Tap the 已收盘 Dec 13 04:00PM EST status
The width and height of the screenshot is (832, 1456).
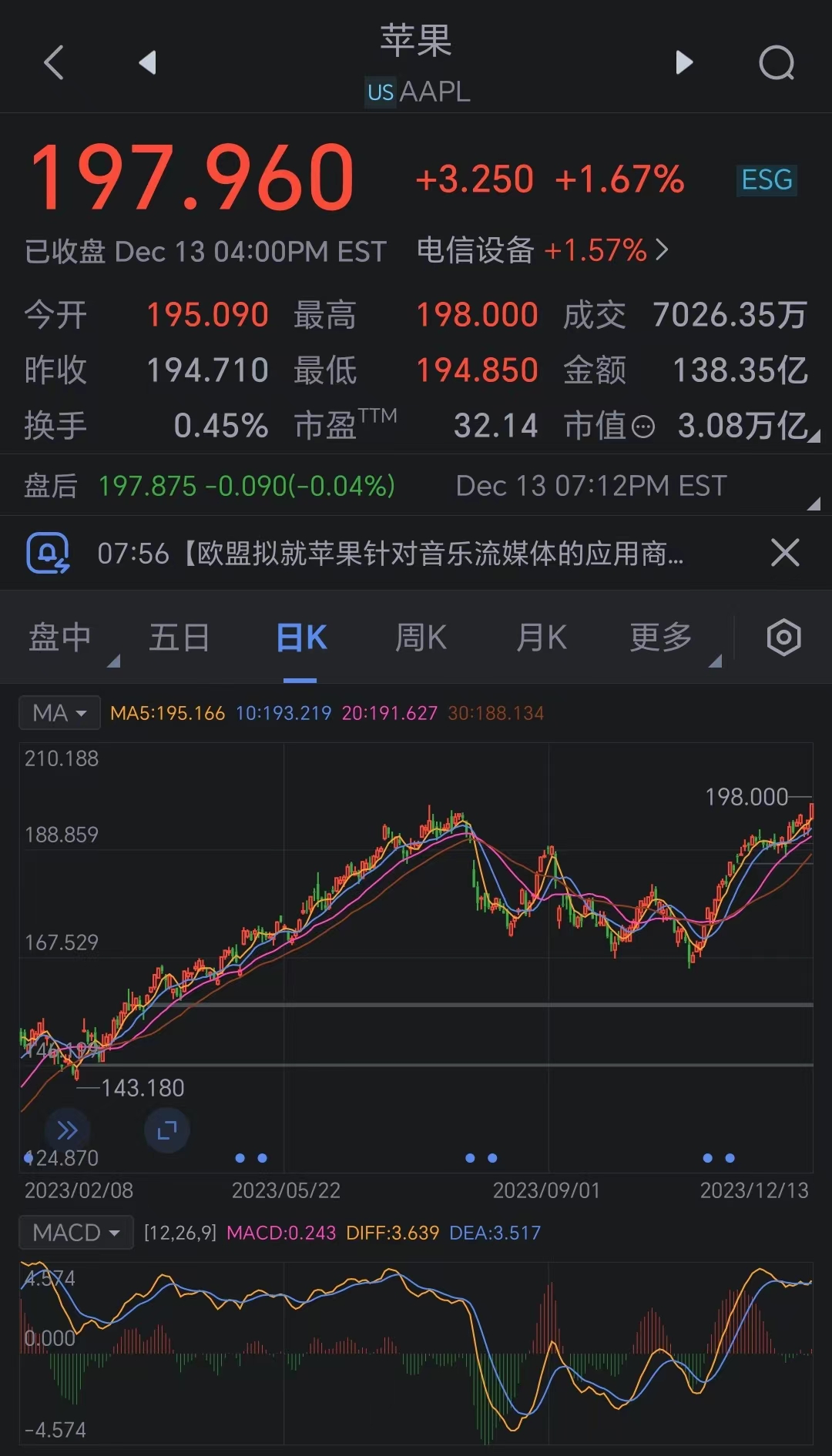[206, 252]
